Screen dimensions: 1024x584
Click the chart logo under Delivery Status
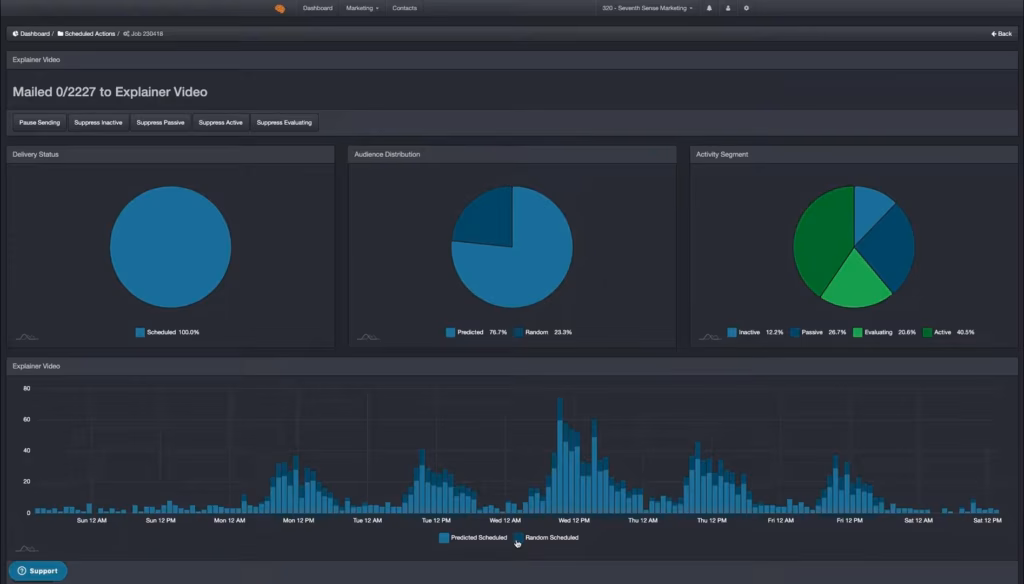(26, 337)
